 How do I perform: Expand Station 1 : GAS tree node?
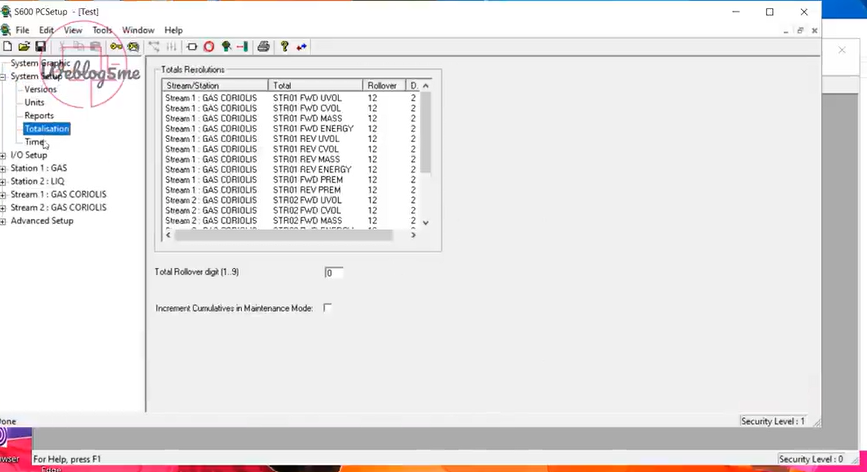coord(3,169)
